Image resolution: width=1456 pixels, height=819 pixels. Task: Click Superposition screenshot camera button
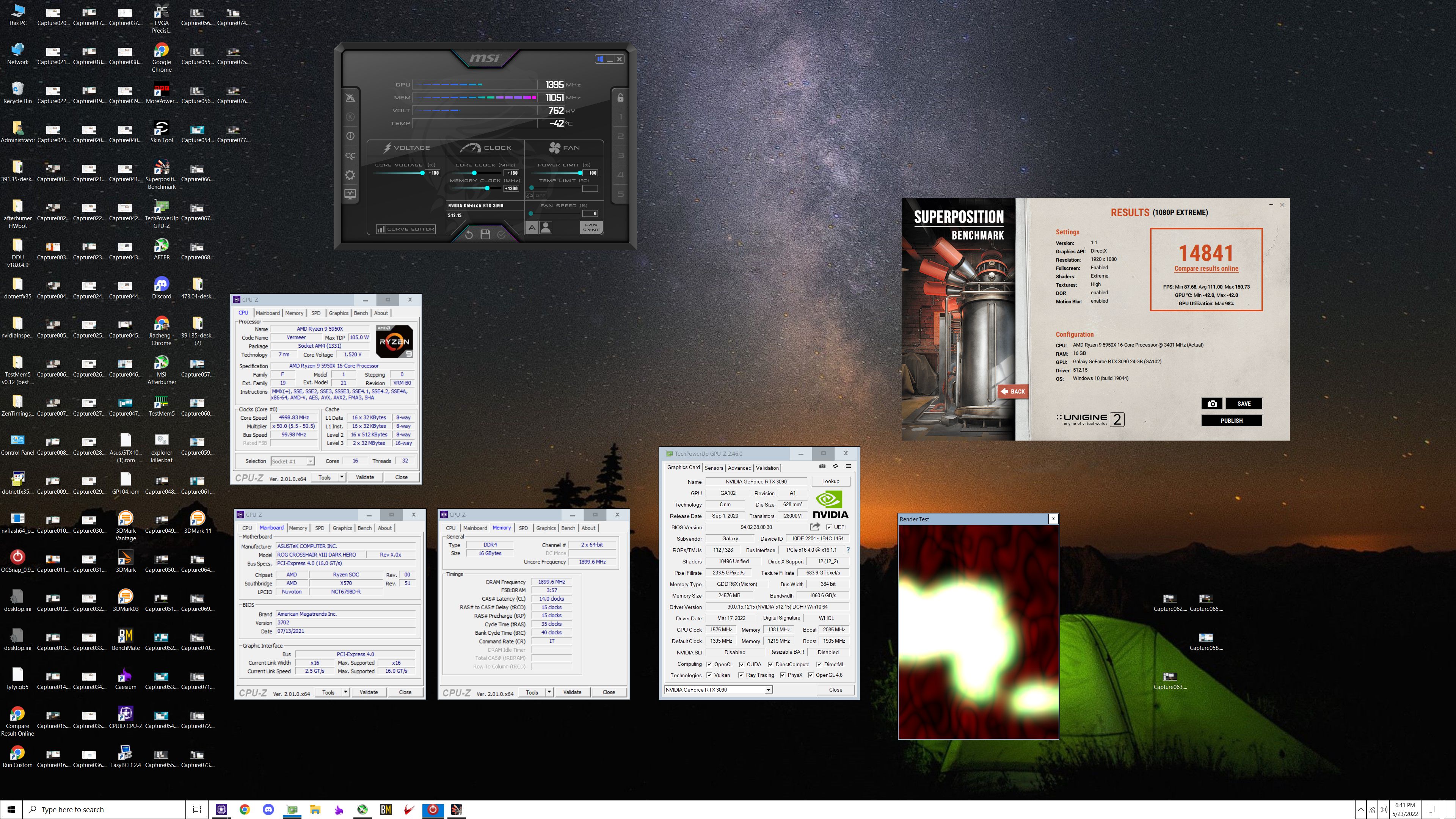click(1211, 403)
